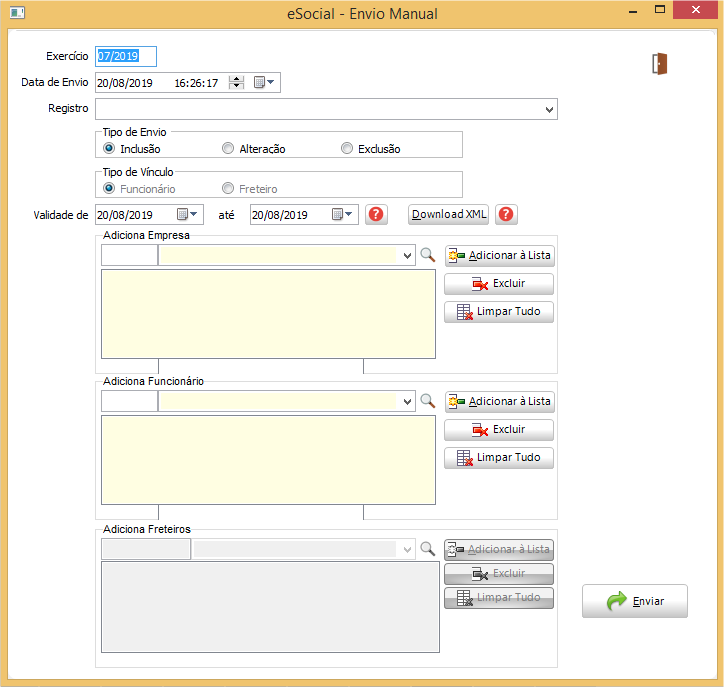The height and width of the screenshot is (687, 724).
Task: Expand the Adiciona Empresa combo box
Action: (x=407, y=255)
